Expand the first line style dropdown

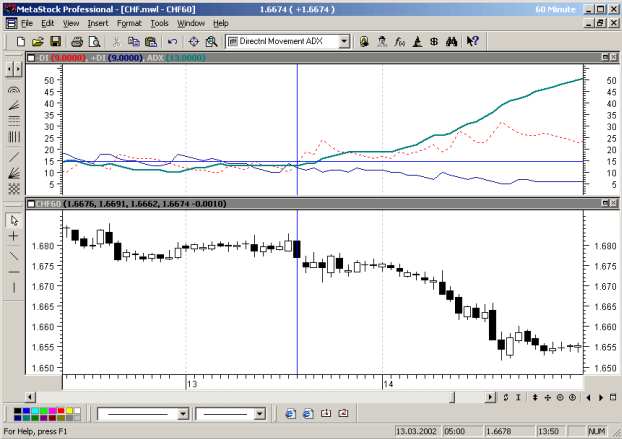(183, 414)
